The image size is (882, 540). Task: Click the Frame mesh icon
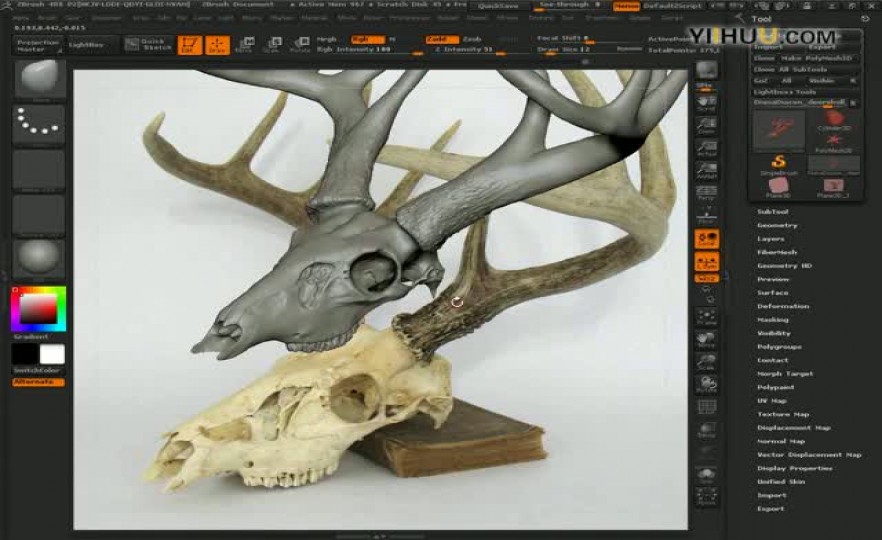coord(706,317)
